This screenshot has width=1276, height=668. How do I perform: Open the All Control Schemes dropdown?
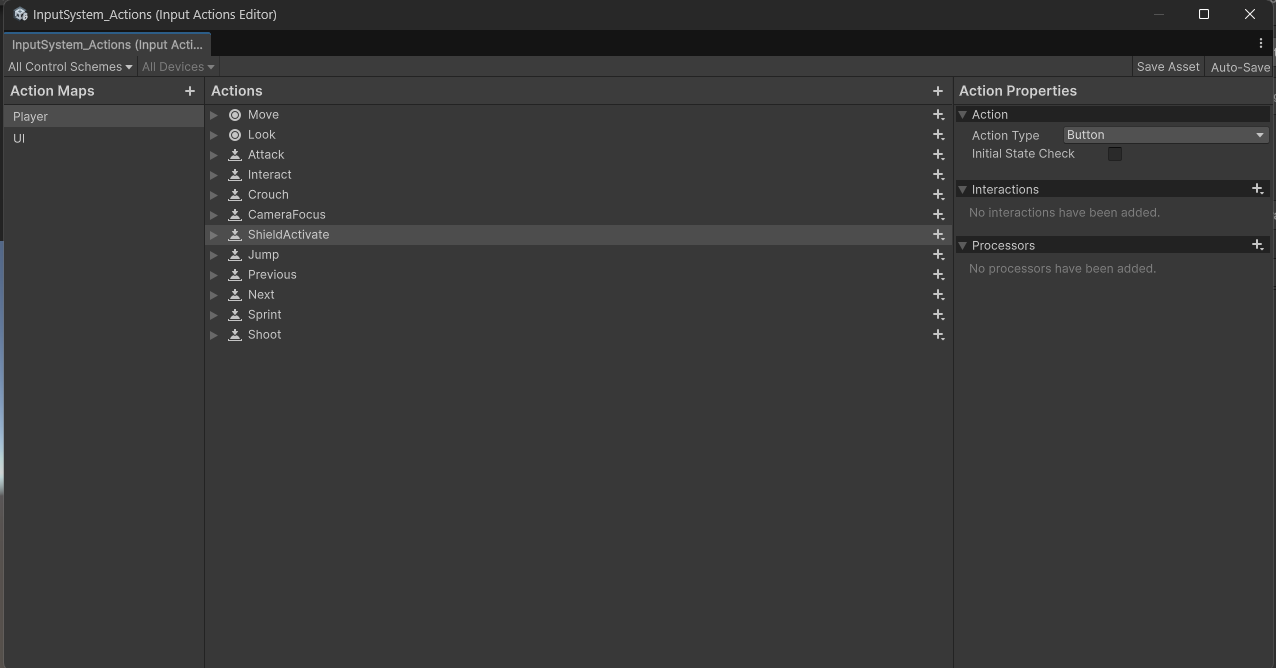point(70,67)
